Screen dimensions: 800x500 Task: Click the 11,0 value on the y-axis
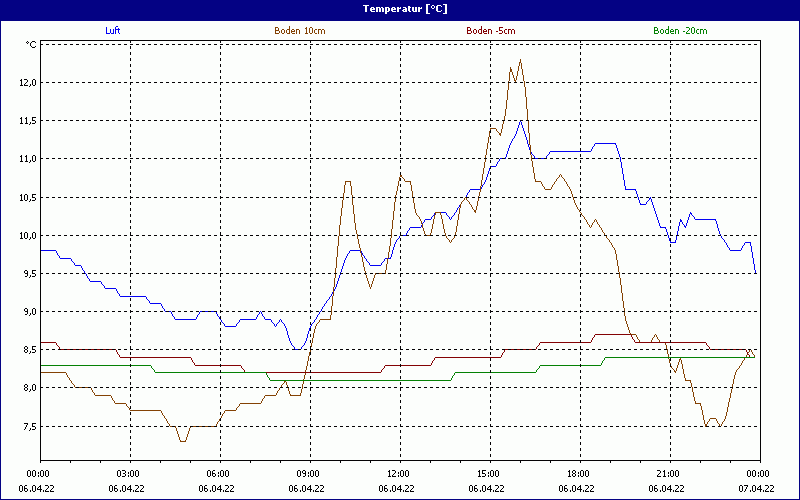pos(26,159)
